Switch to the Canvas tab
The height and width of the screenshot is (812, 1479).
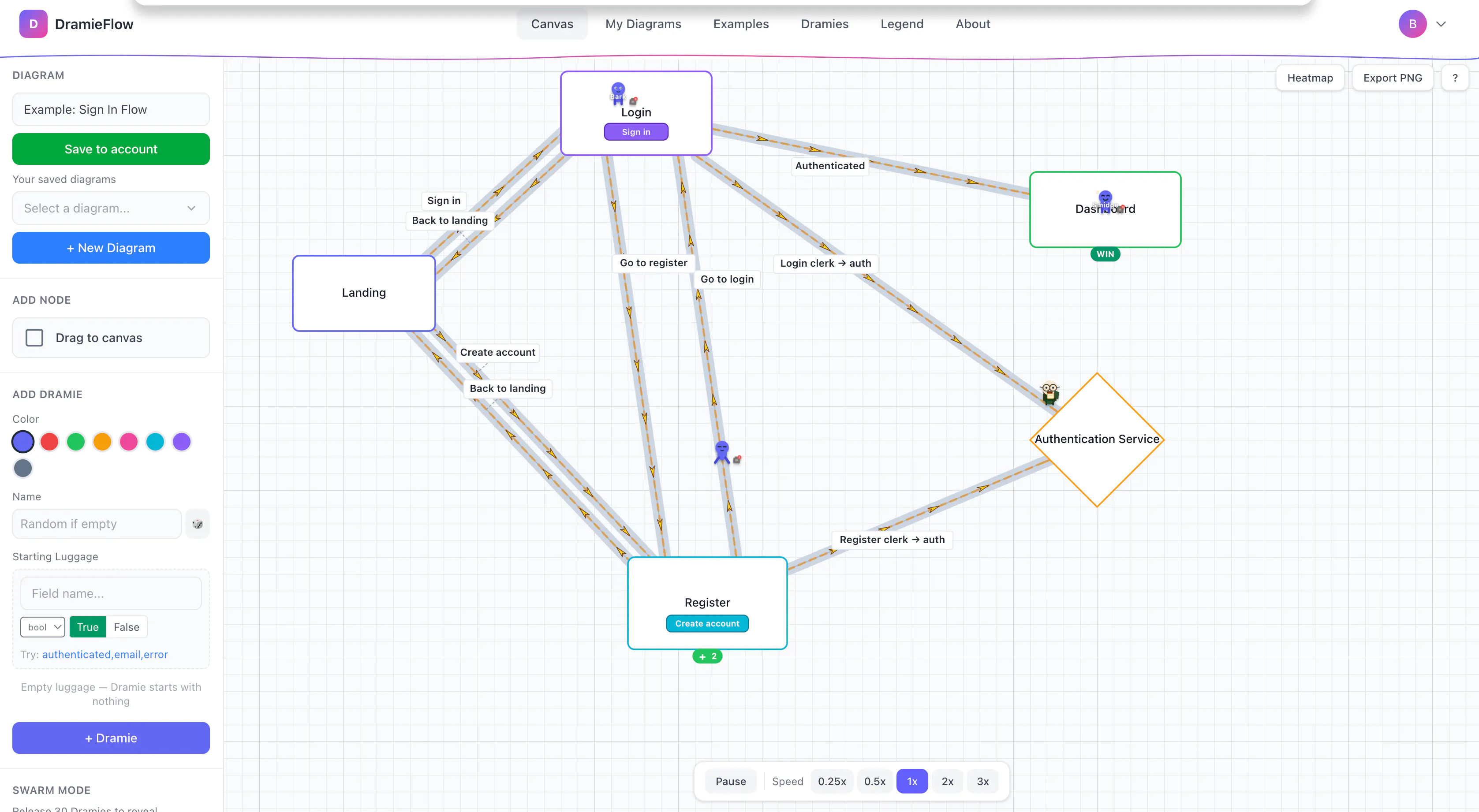point(552,24)
